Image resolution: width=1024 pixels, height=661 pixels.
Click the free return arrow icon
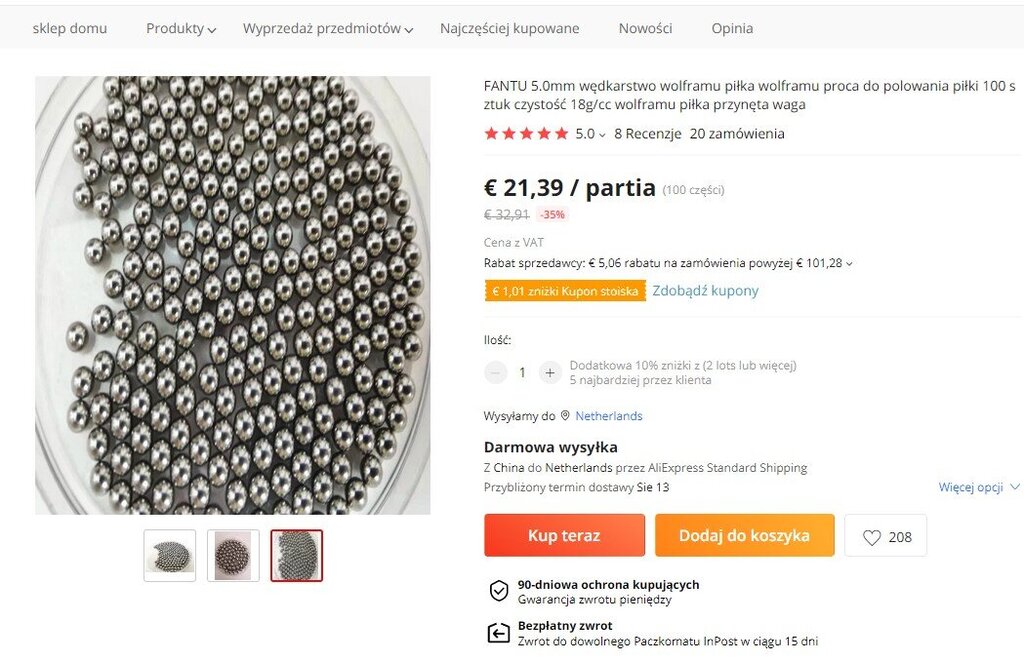[498, 633]
